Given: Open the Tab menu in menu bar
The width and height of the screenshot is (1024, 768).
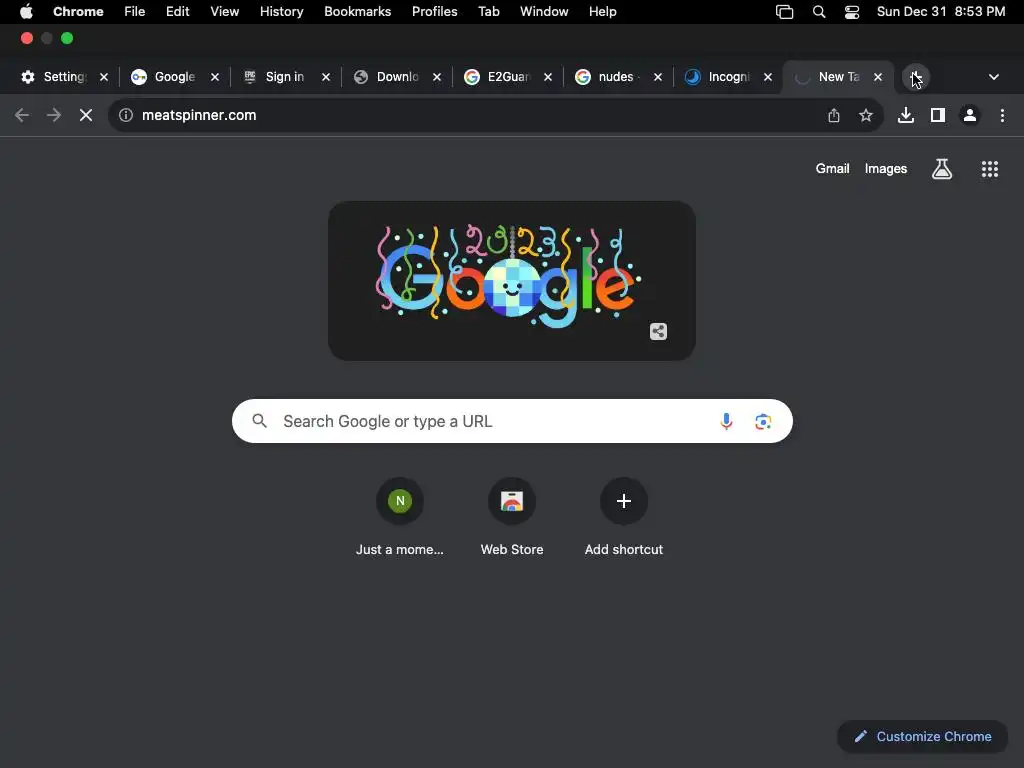Looking at the screenshot, I should click(x=488, y=12).
